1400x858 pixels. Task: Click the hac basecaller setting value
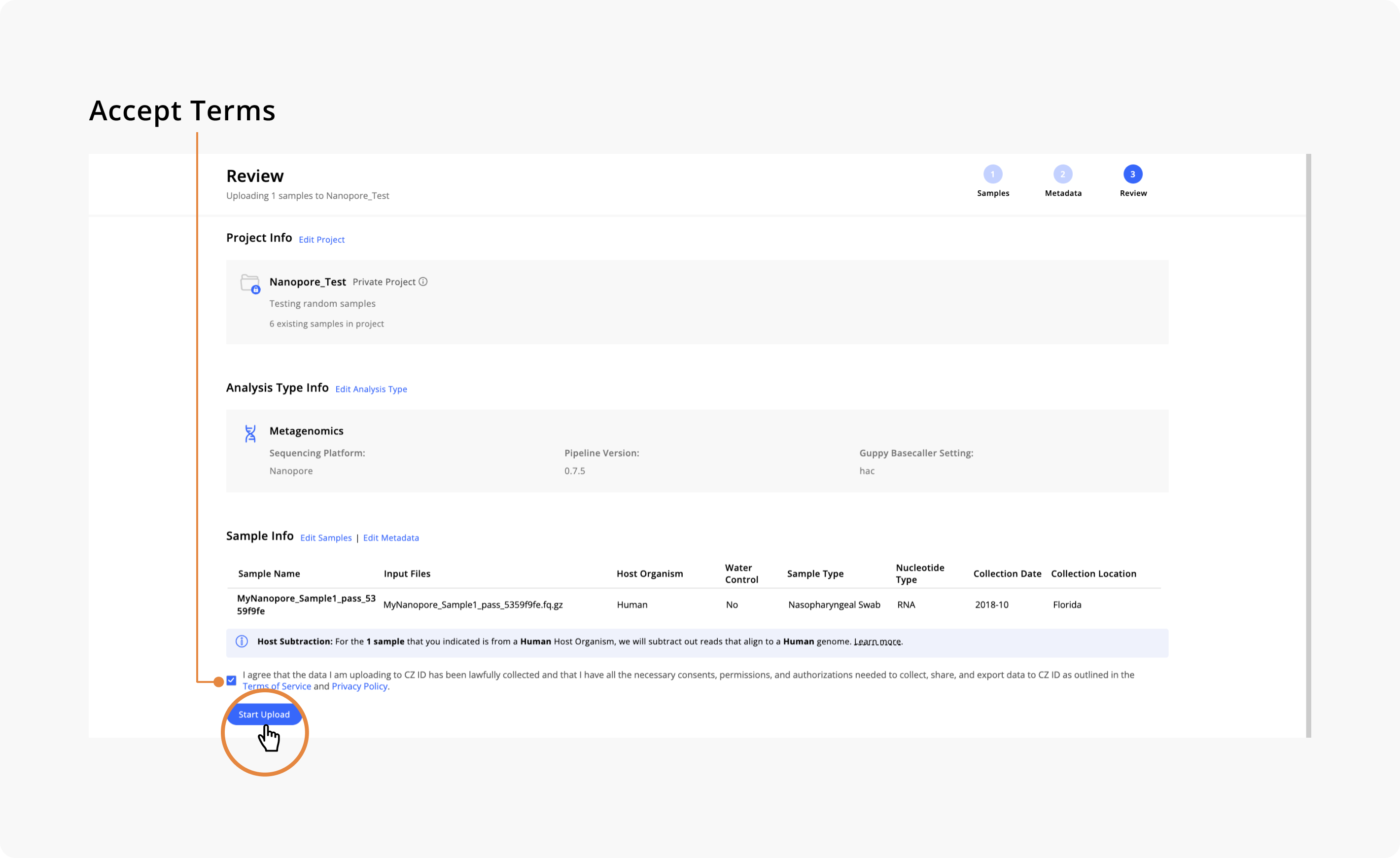[x=867, y=471]
